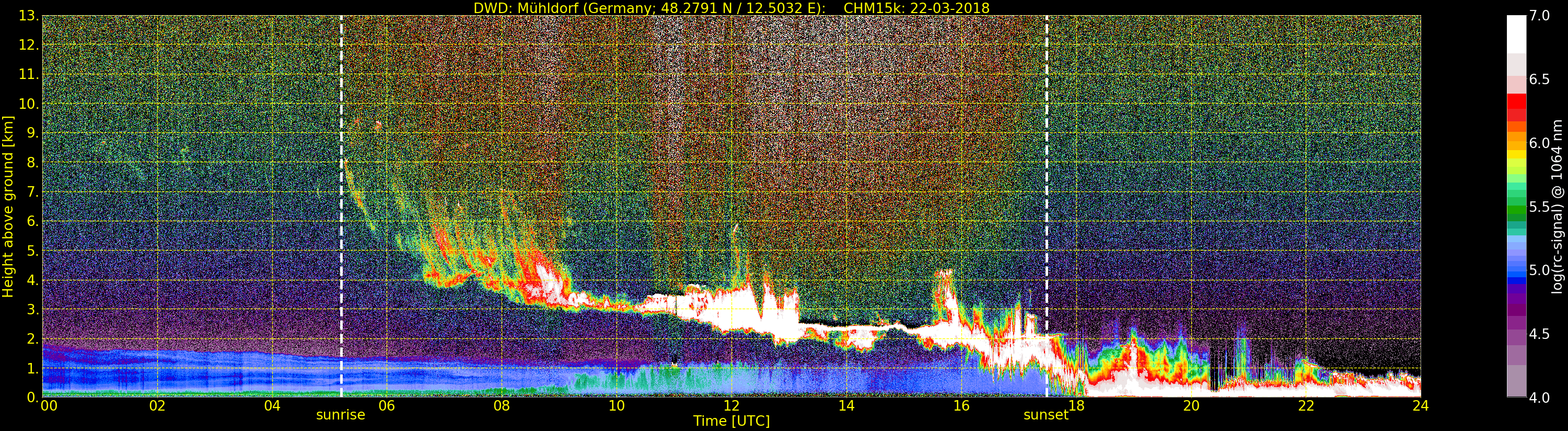Click the height axis tick '2.'
1568x431 pixels.
point(32,339)
